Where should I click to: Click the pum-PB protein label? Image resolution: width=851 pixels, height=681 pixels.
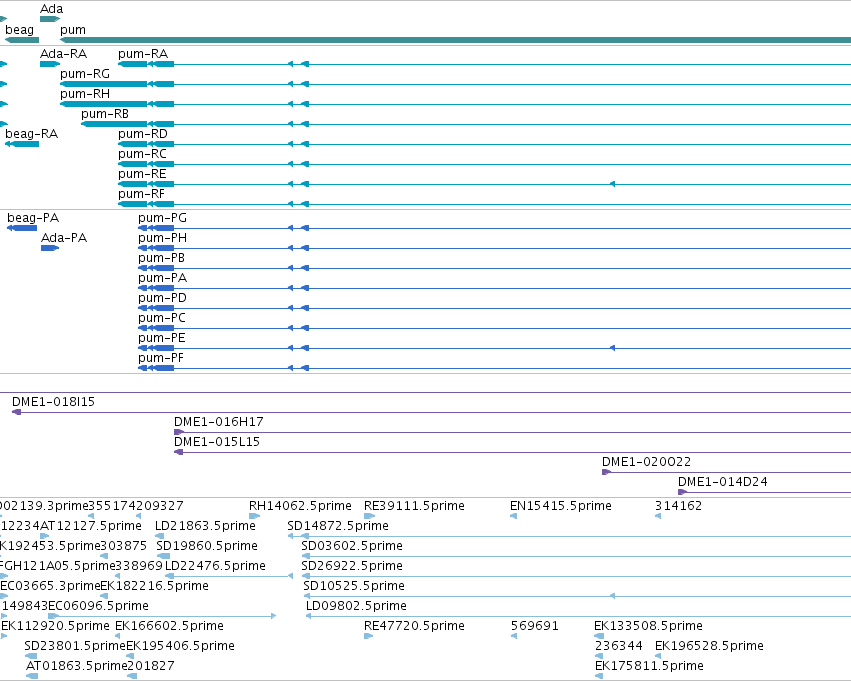pos(162,258)
